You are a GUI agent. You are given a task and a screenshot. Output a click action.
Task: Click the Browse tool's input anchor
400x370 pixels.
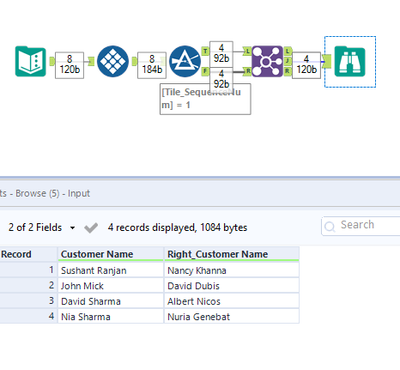(x=327, y=61)
